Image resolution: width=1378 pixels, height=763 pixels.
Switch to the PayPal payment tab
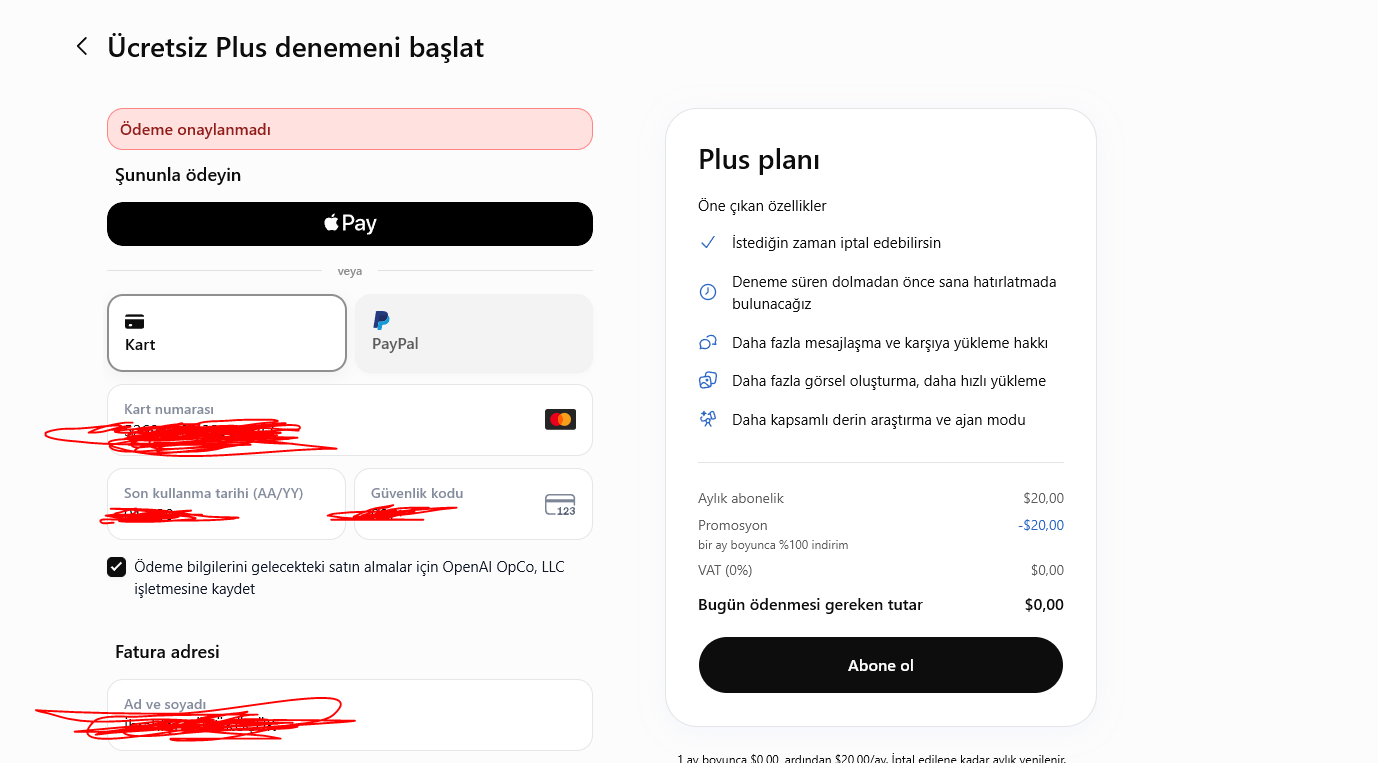474,333
